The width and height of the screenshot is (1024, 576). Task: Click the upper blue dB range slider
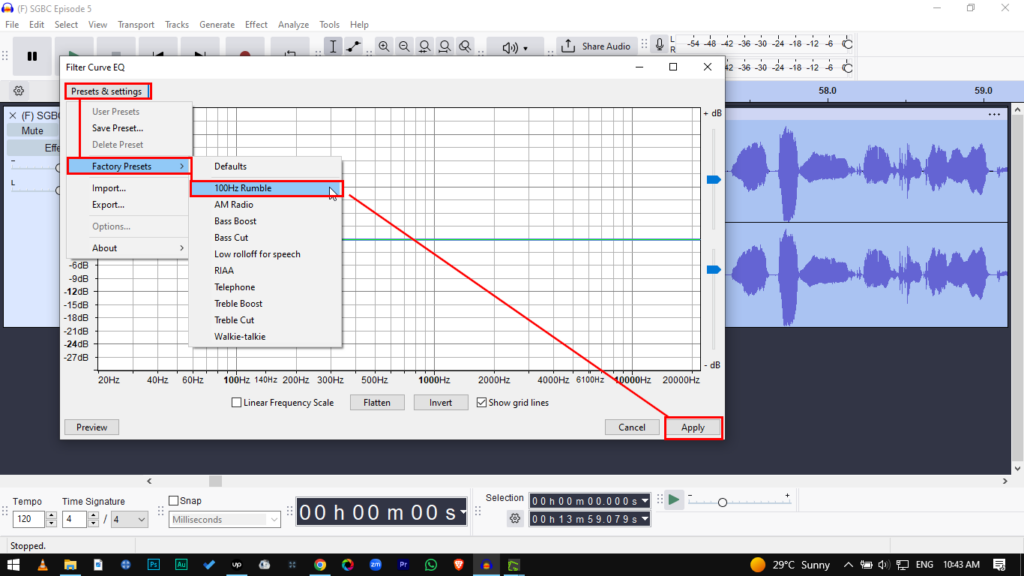tap(713, 179)
